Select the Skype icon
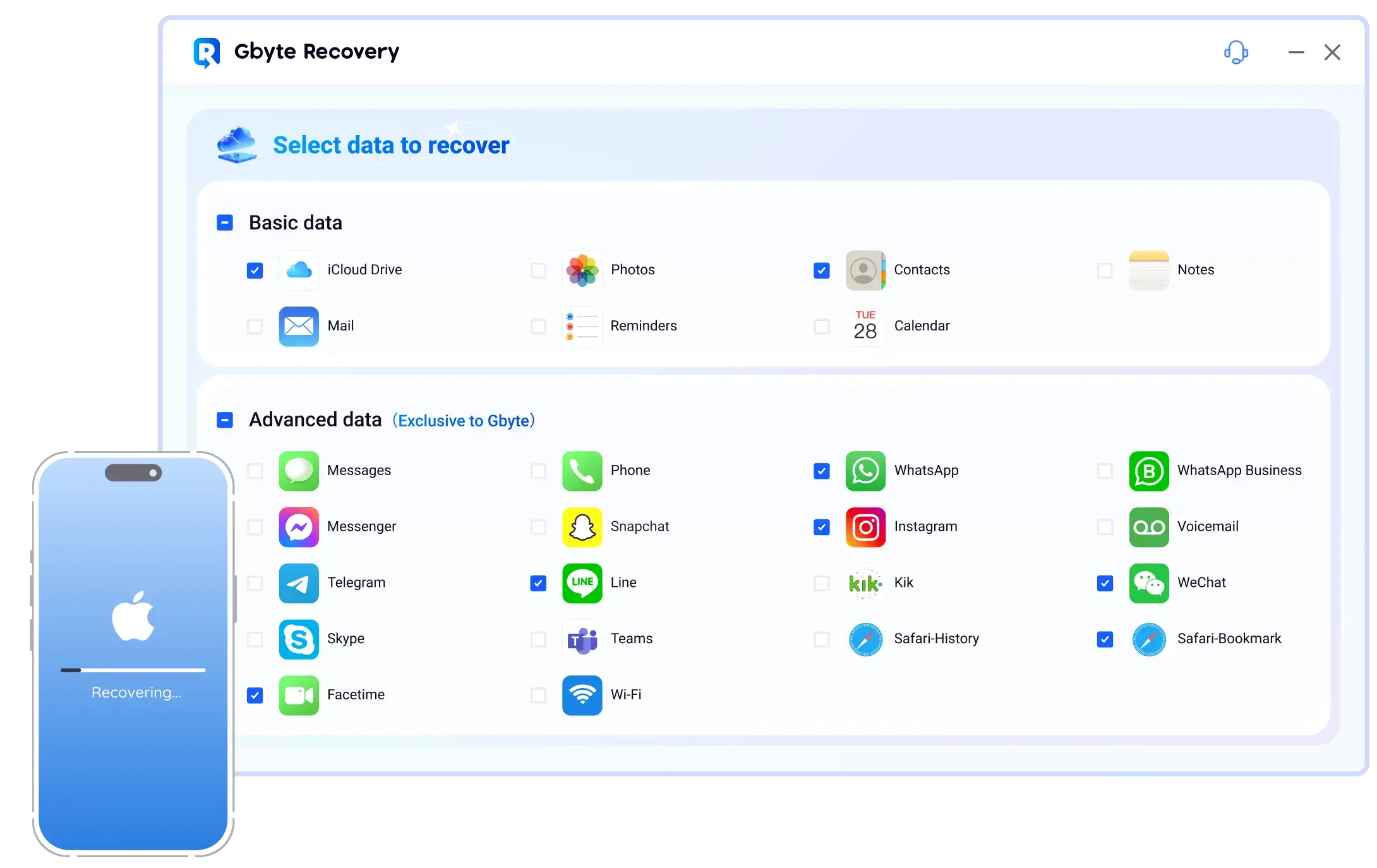The height and width of the screenshot is (868, 1377). point(298,639)
